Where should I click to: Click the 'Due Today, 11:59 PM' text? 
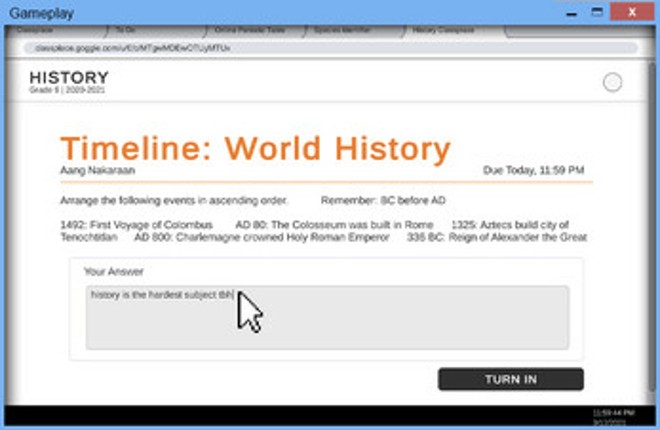click(x=533, y=170)
